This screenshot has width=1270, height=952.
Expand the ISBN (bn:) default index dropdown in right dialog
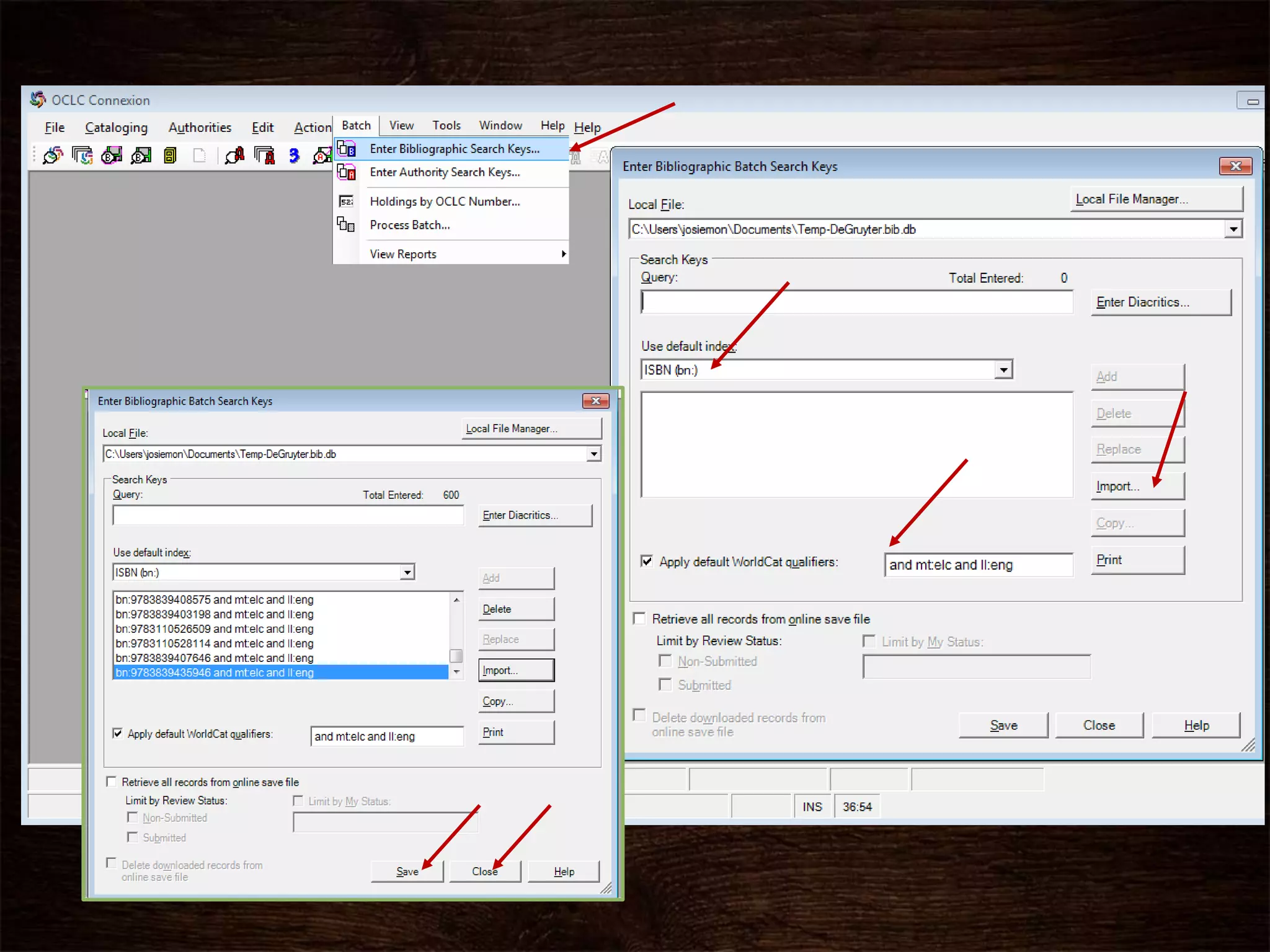pyautogui.click(x=1003, y=370)
